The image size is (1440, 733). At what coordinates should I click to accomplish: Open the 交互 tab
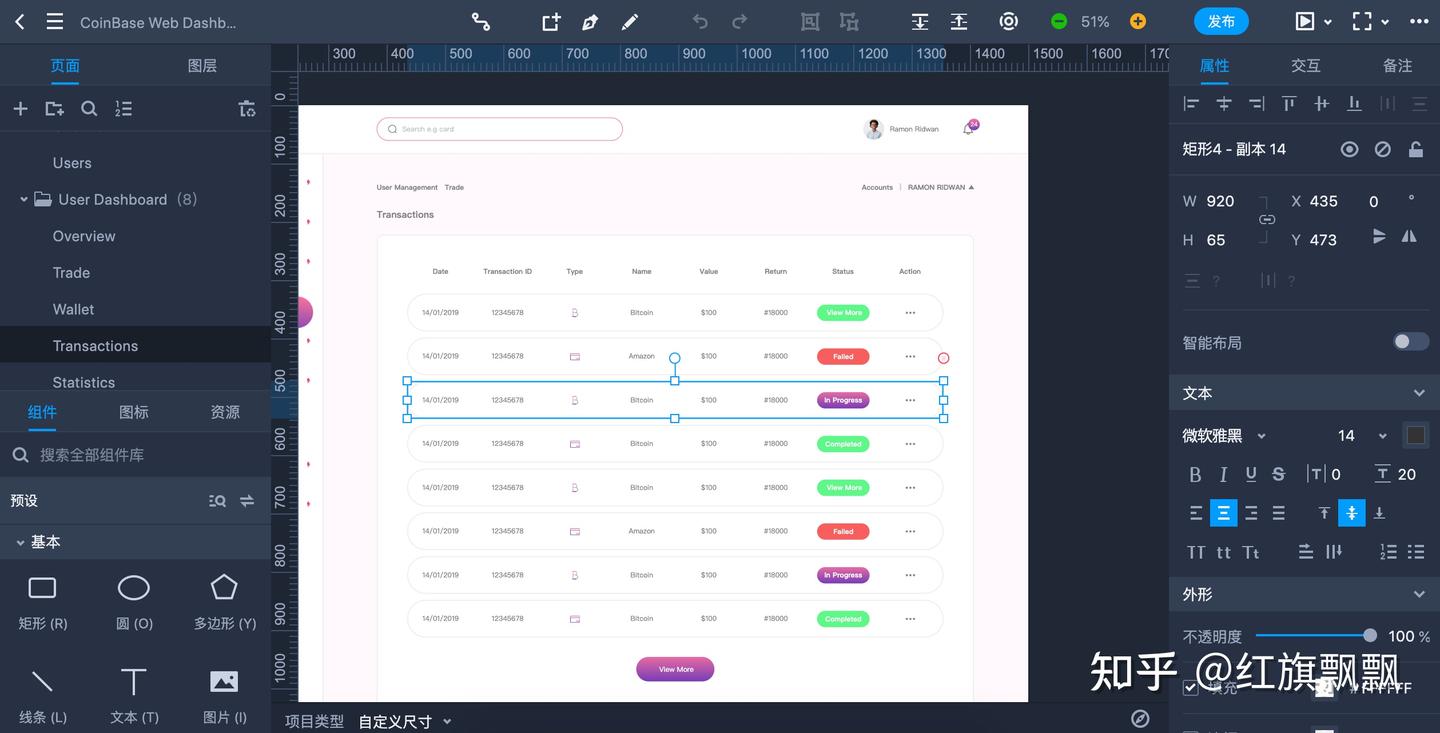1306,66
